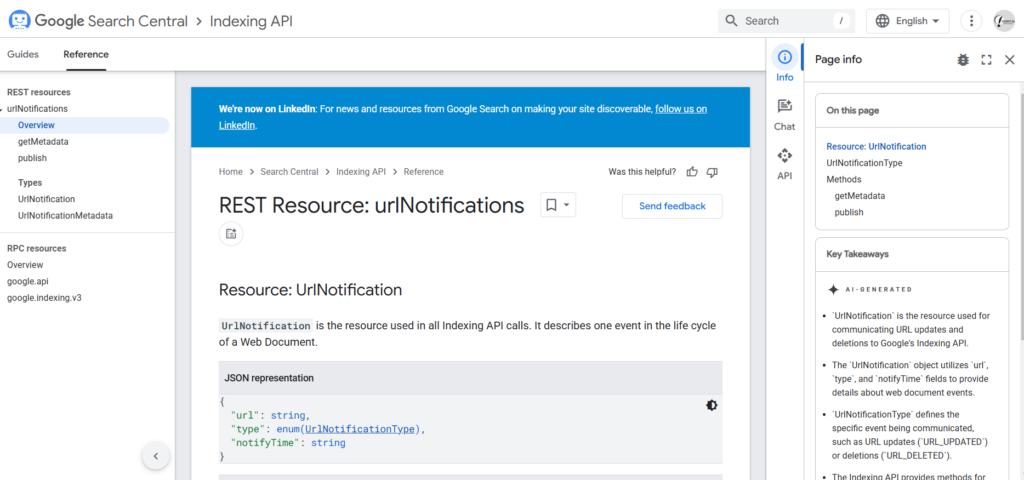Open google.api in sidebar

[27, 281]
